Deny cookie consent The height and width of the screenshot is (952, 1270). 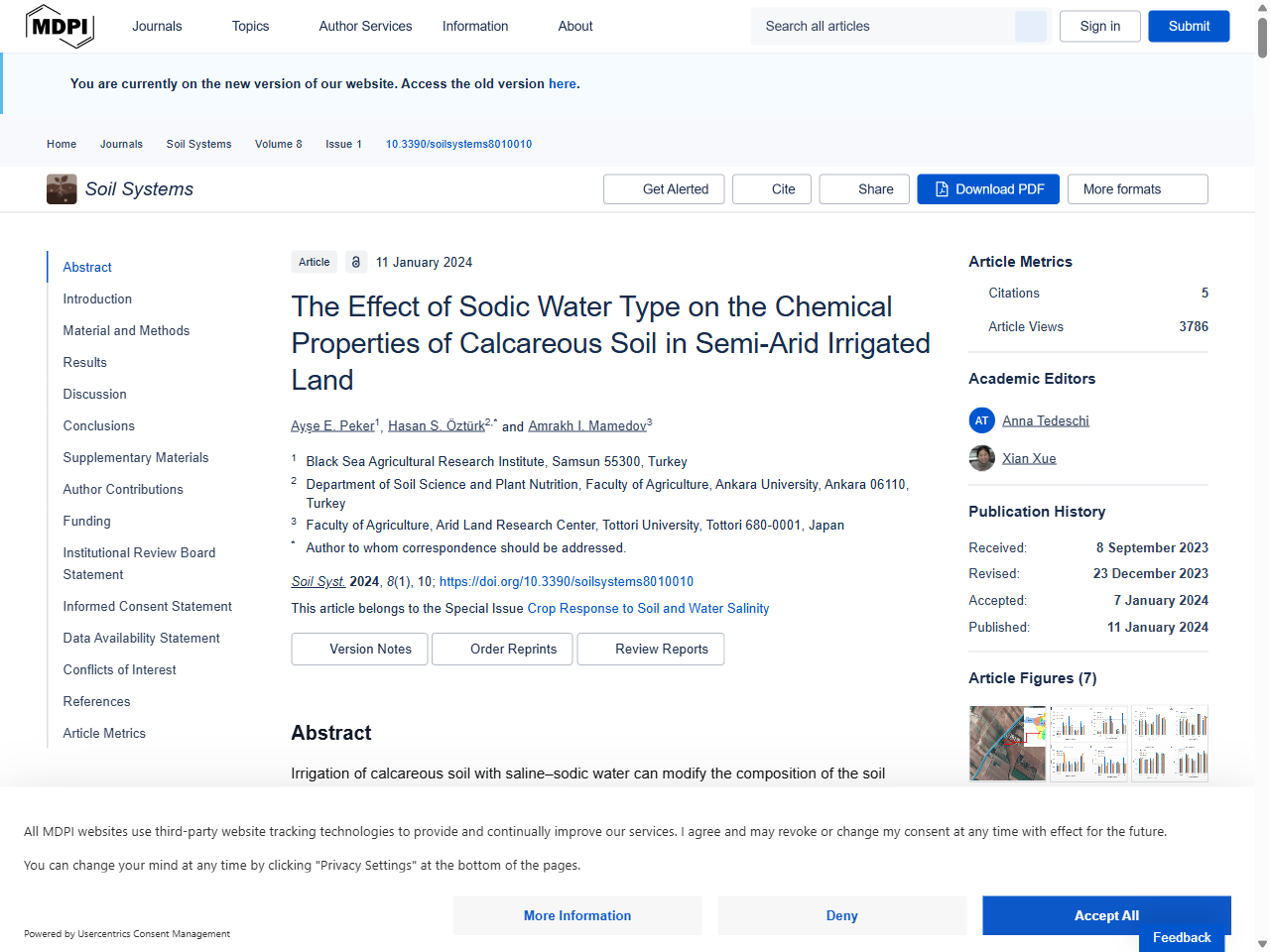pyautogui.click(x=841, y=915)
